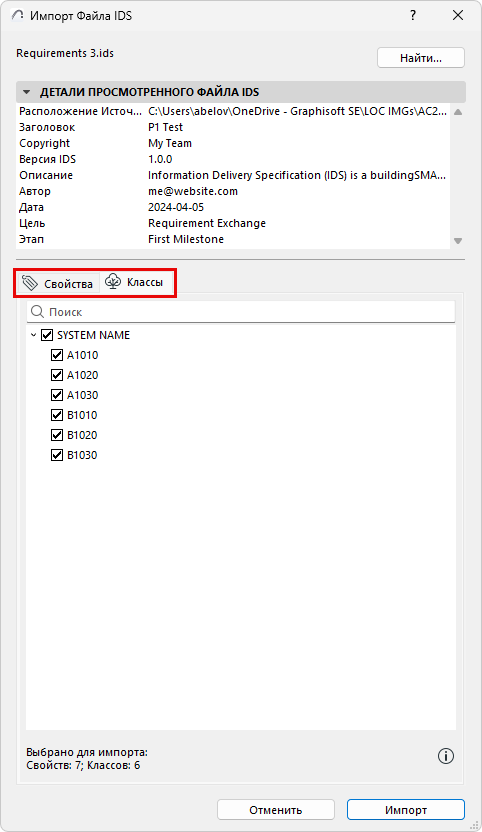482x832 pixels.
Task: Uncheck the A1020 class checkbox
Action: coord(57,375)
